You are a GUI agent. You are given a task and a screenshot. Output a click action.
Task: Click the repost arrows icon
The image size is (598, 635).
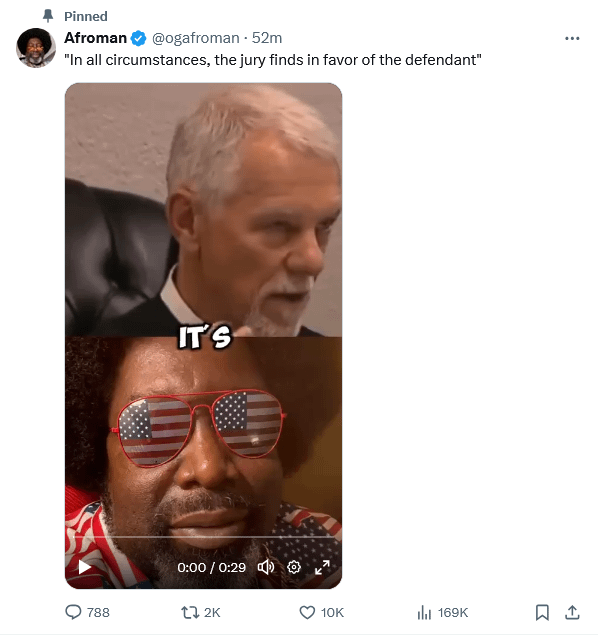click(x=190, y=612)
